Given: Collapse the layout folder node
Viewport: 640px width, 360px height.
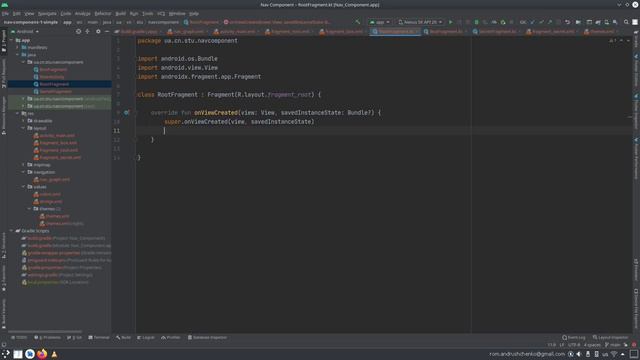Looking at the screenshot, I should tap(23, 128).
